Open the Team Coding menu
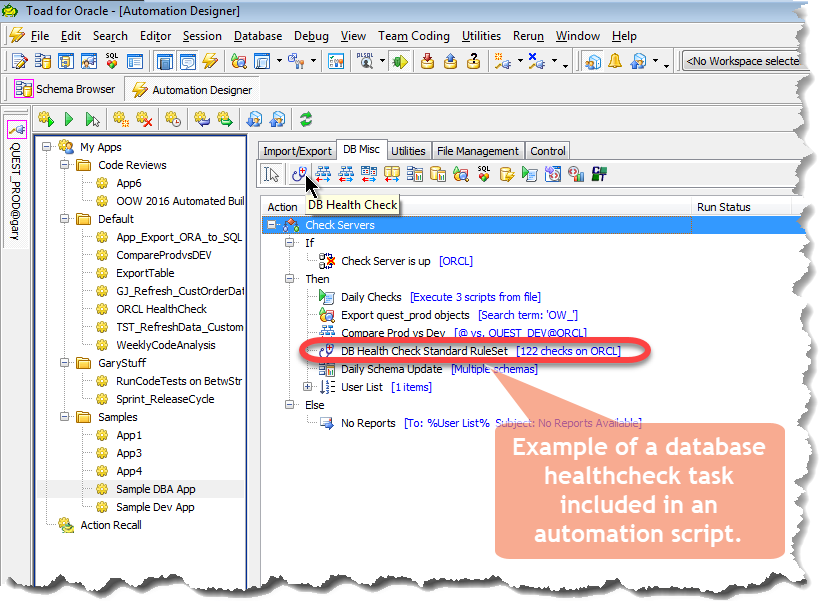This screenshot has height=601, width=820. (414, 36)
